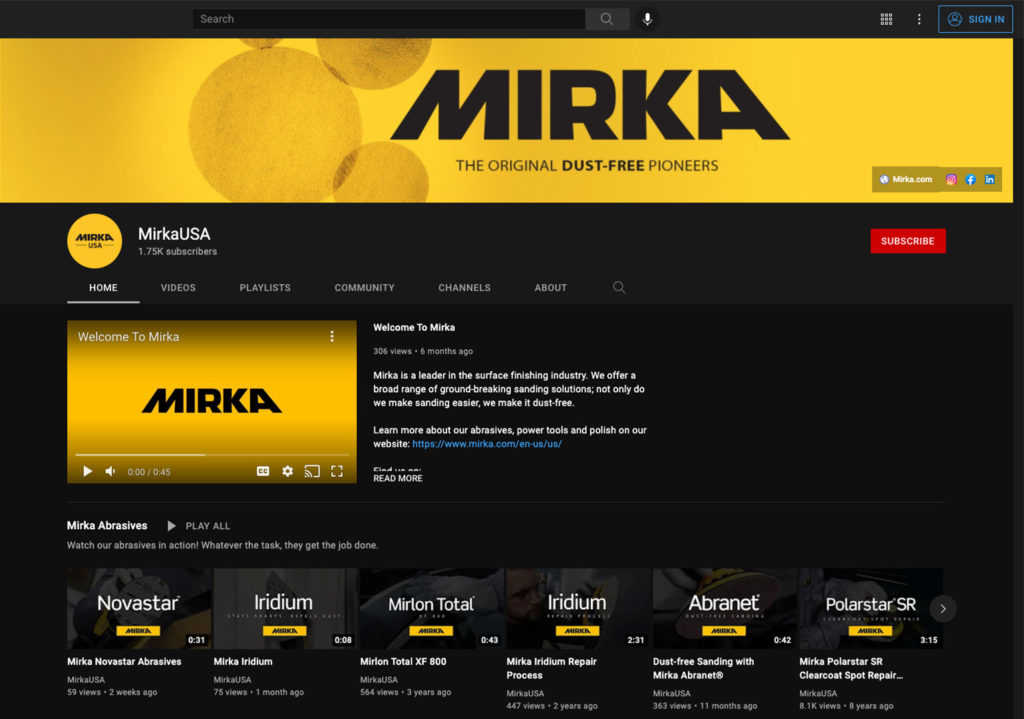Open the Mirka.com banner link
The width and height of the screenshot is (1024, 719).
[x=906, y=180]
